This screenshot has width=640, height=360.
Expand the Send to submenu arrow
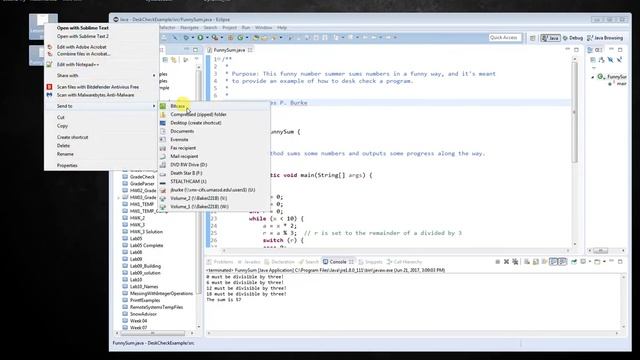click(154, 106)
